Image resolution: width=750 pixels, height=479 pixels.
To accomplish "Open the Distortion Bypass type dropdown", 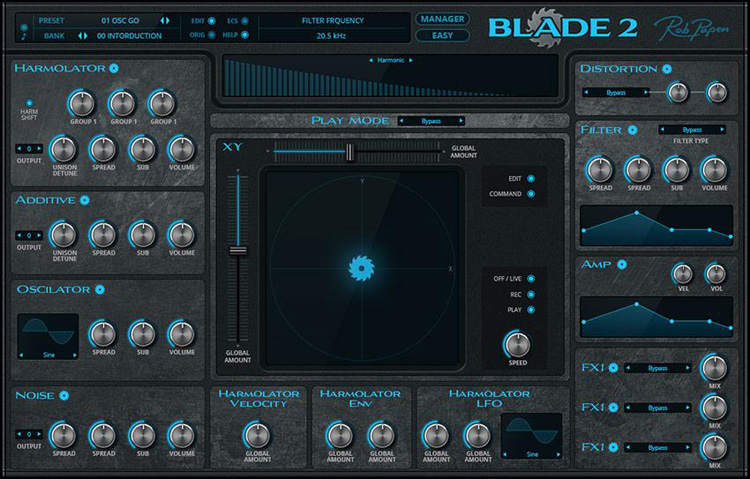I will 616,92.
